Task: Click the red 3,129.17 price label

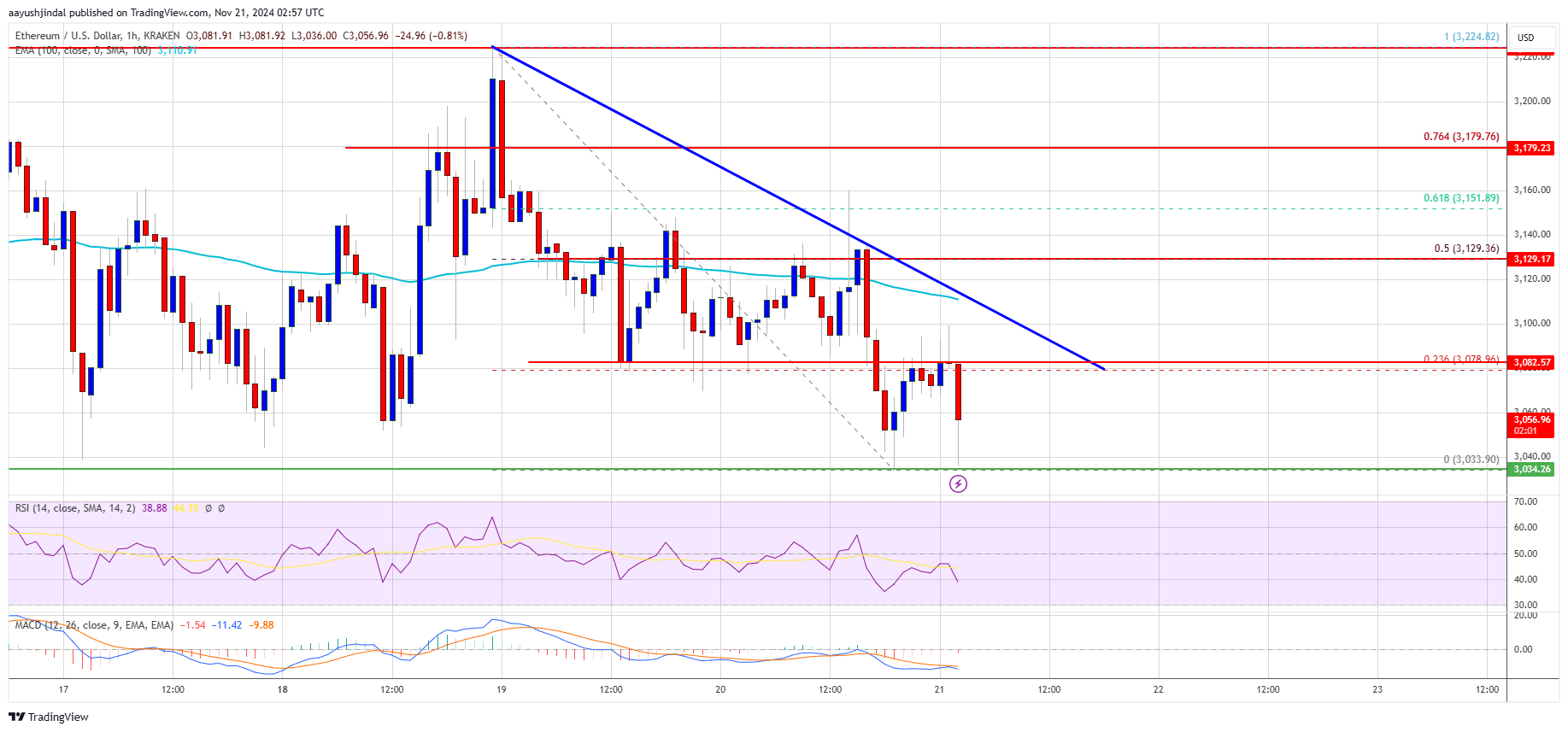Action: (x=1531, y=259)
